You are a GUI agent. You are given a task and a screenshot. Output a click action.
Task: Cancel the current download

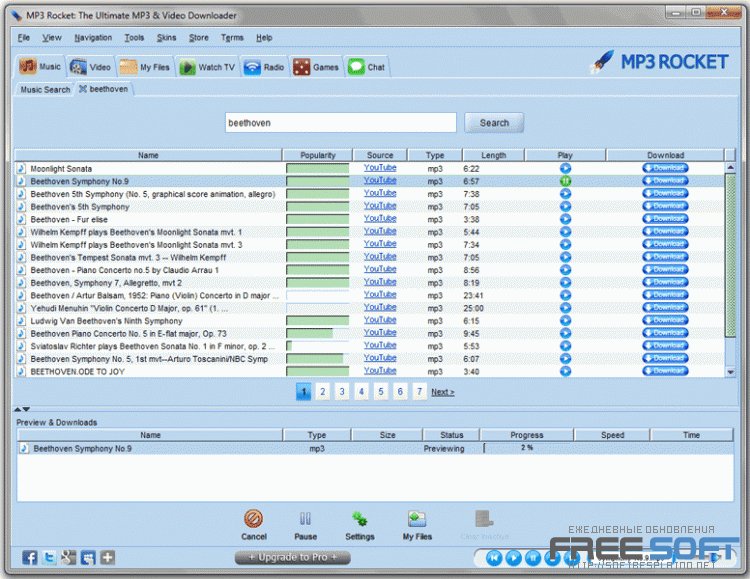(254, 525)
